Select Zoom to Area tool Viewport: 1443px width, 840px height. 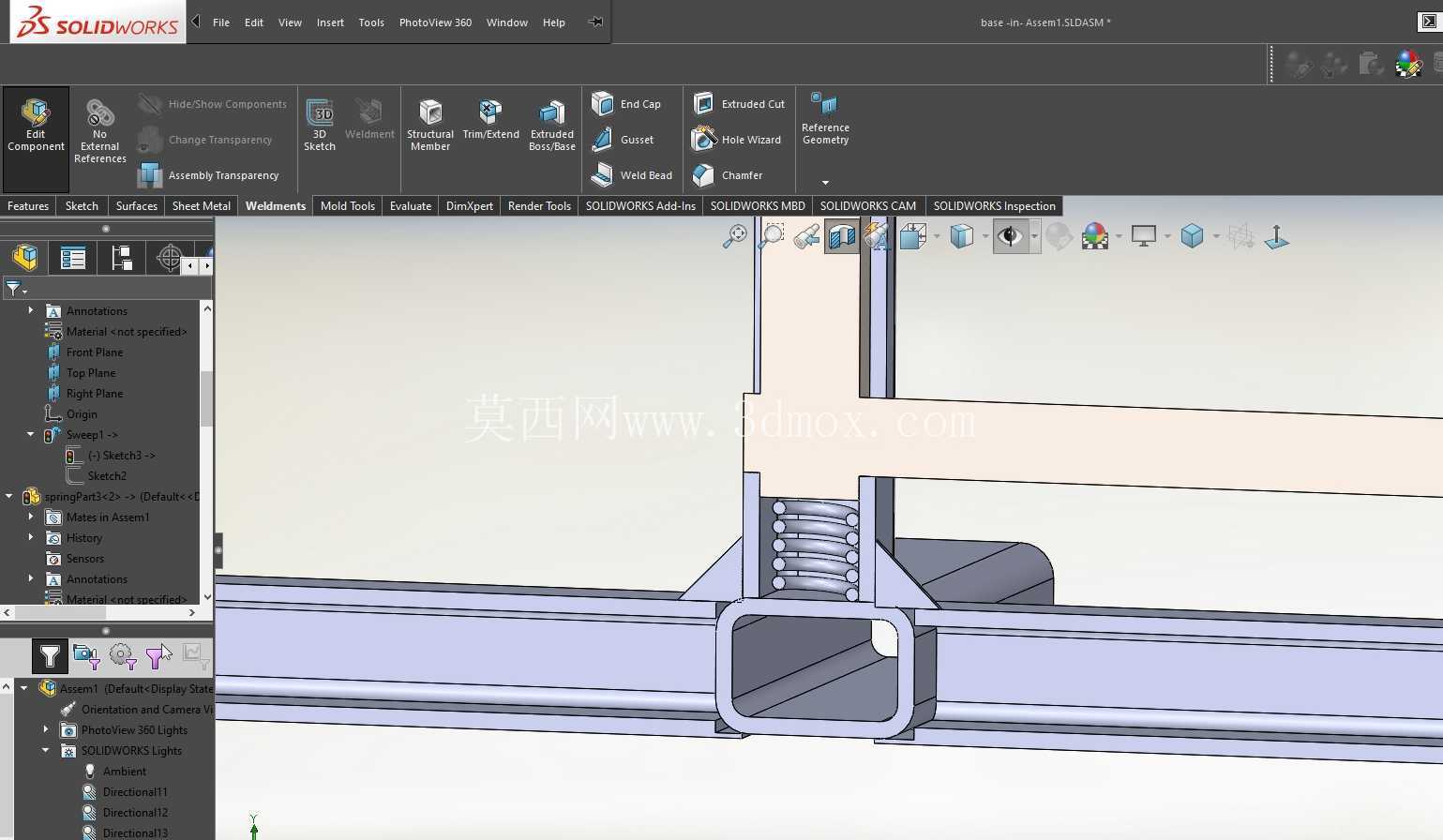click(771, 236)
